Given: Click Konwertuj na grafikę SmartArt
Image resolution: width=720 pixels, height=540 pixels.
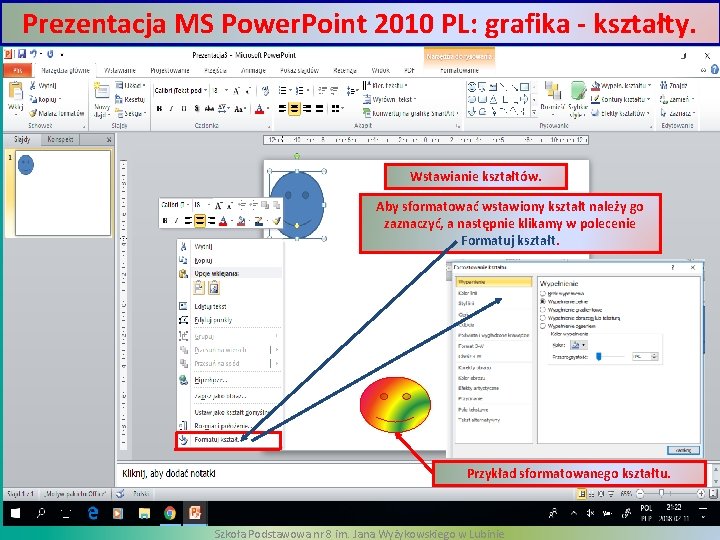Looking at the screenshot, I should click(410, 113).
